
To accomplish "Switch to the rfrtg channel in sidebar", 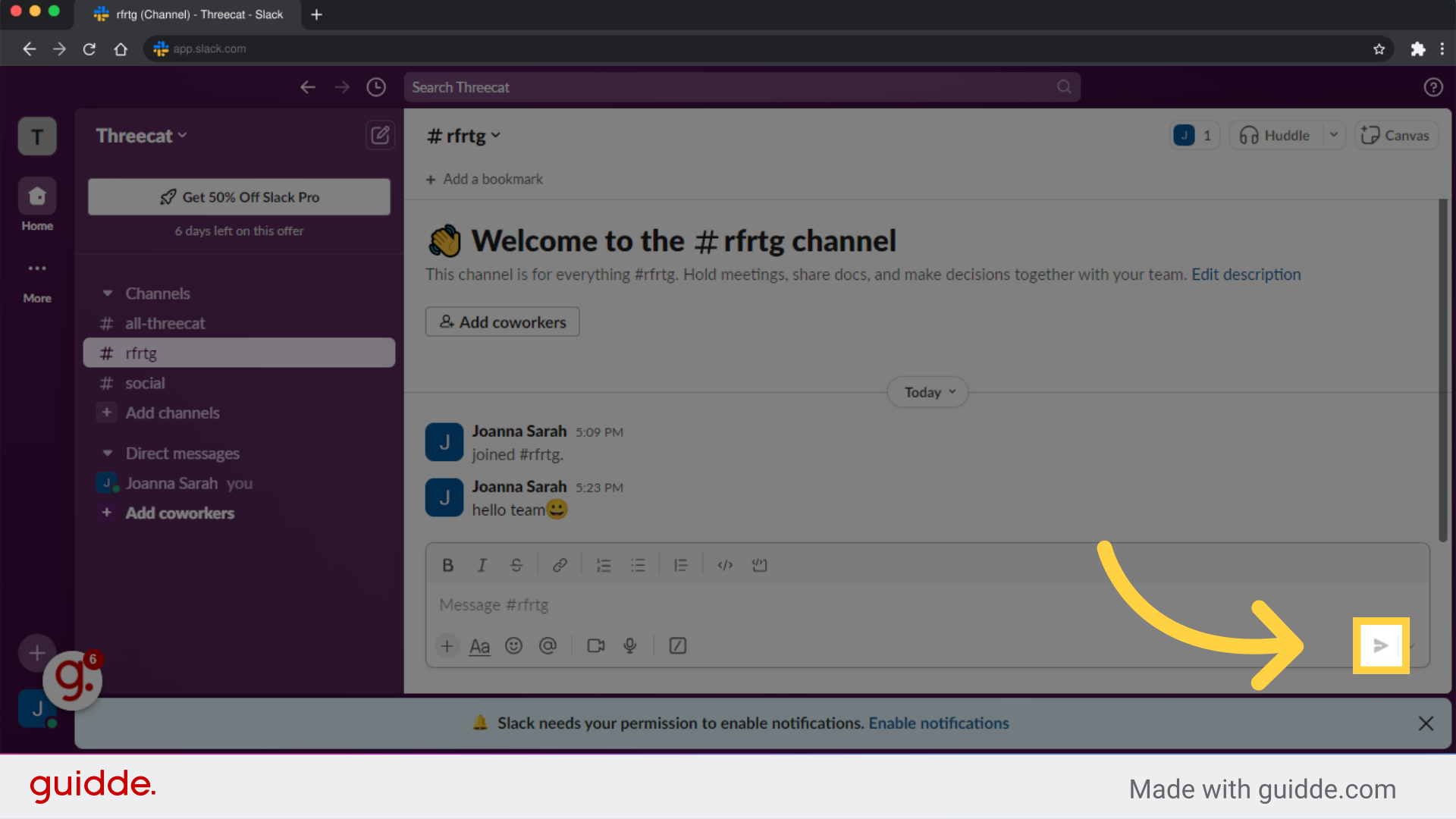I will 141,353.
